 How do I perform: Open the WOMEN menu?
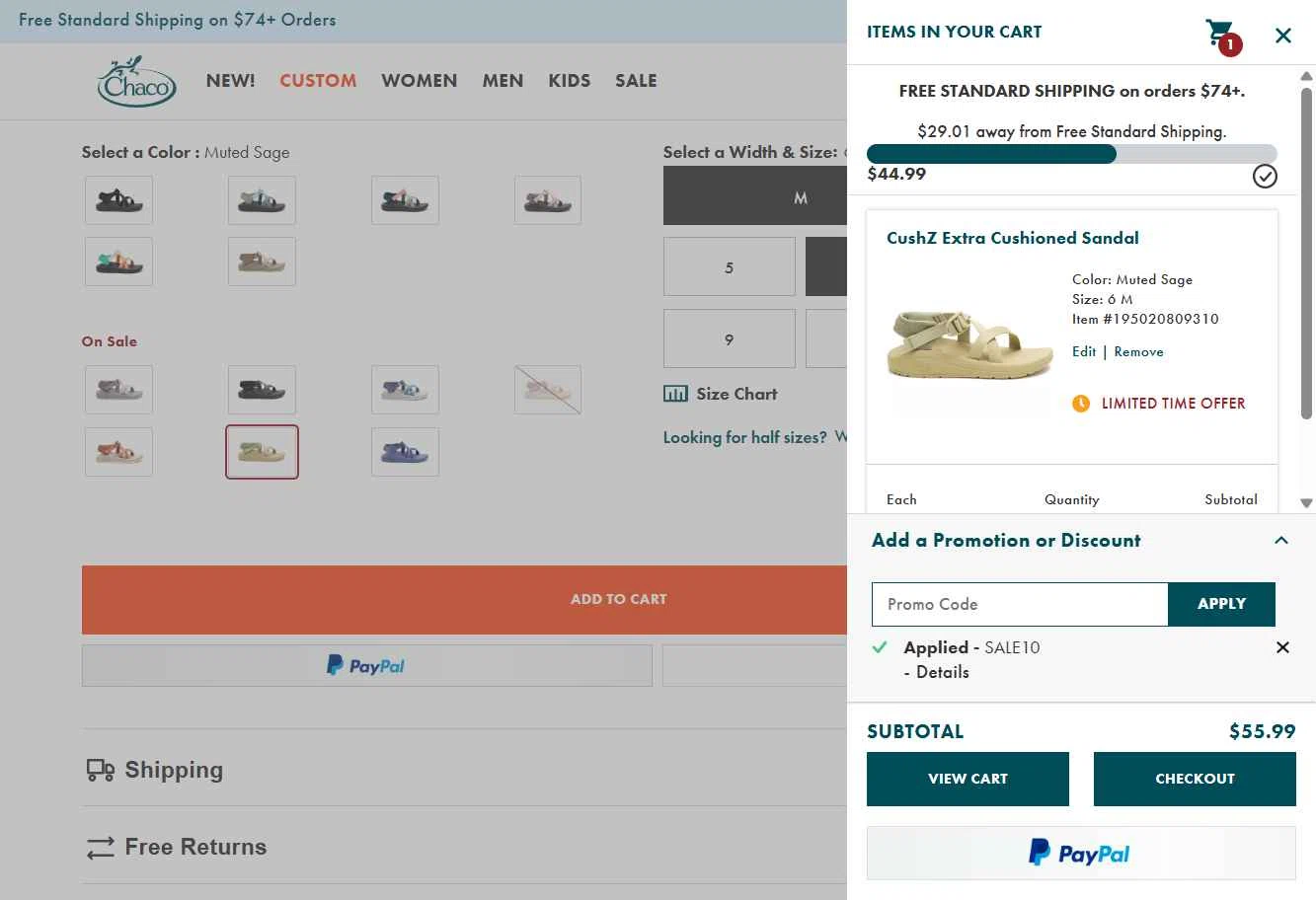click(x=420, y=81)
